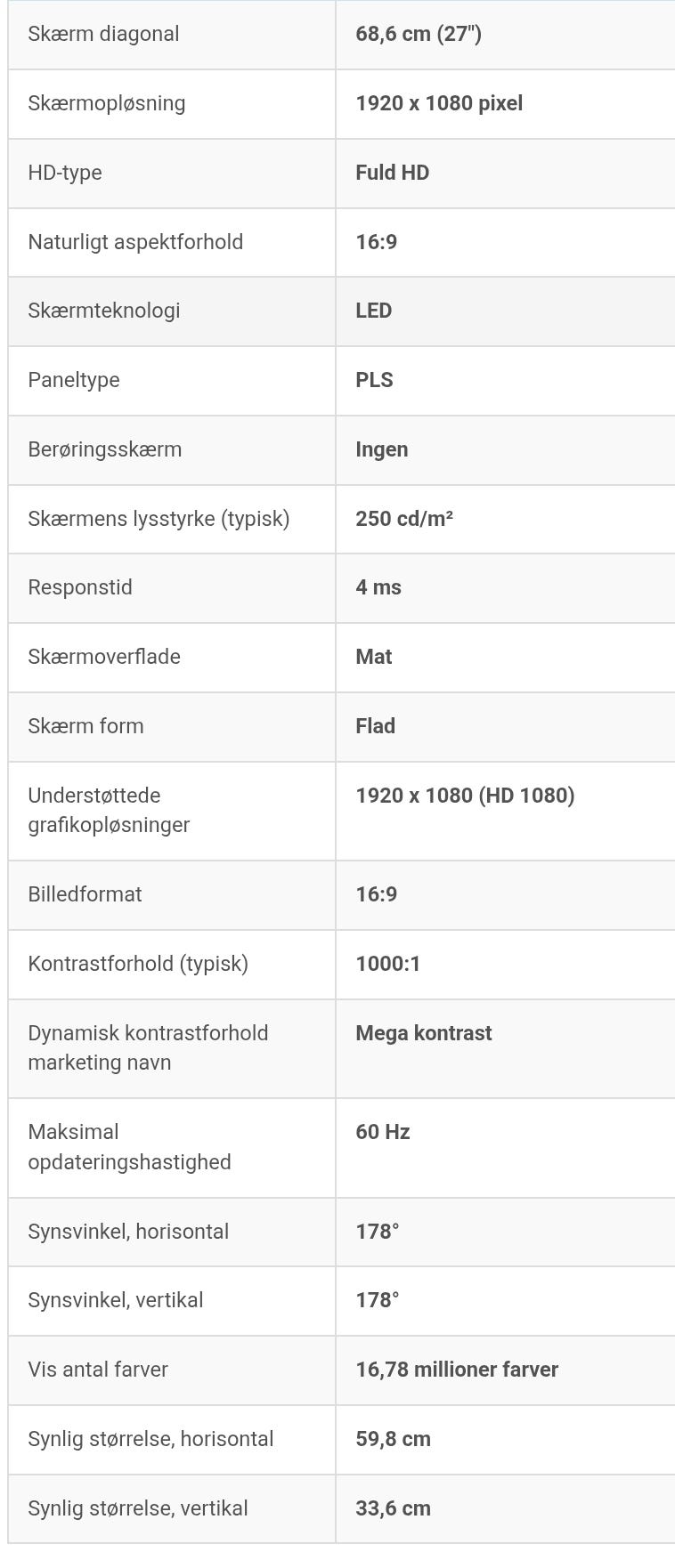The image size is (675, 1568).
Task: Click the "4 ms" response time value
Action: [x=378, y=587]
